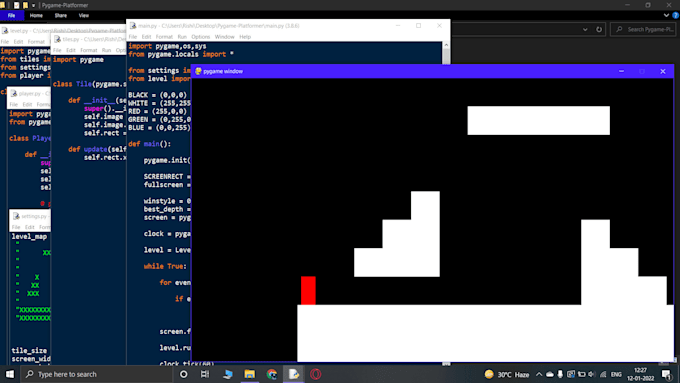Open Share tab in File Explorer ribbon
The height and width of the screenshot is (383, 680).
[x=61, y=15]
